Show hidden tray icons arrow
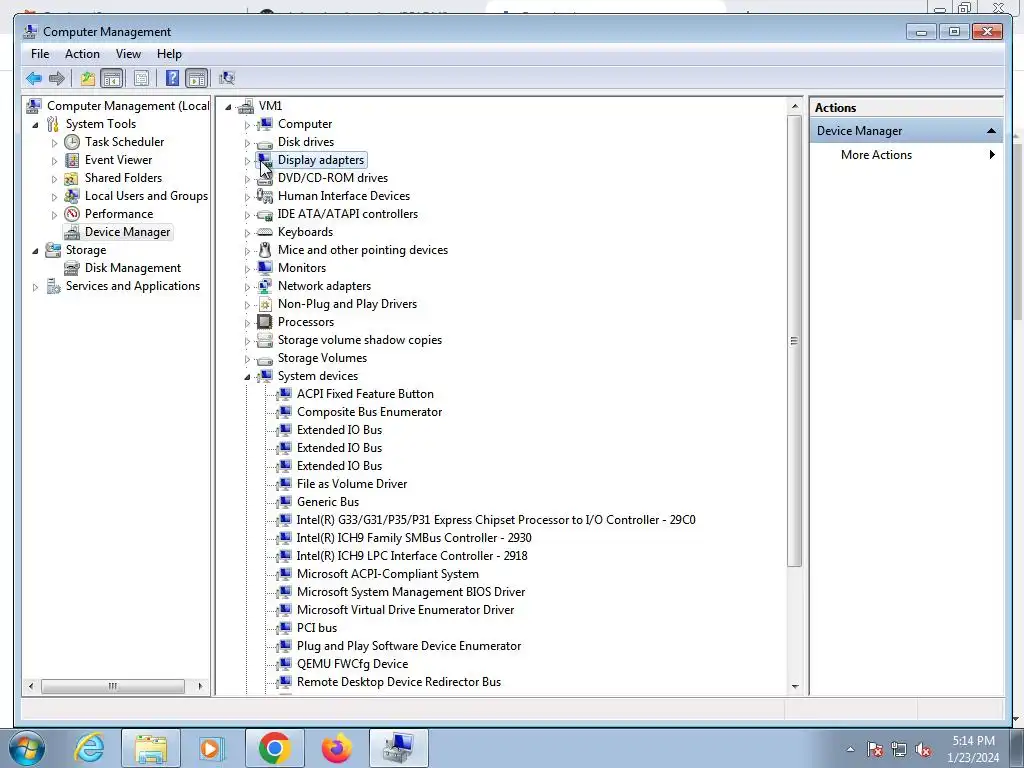 pos(850,749)
